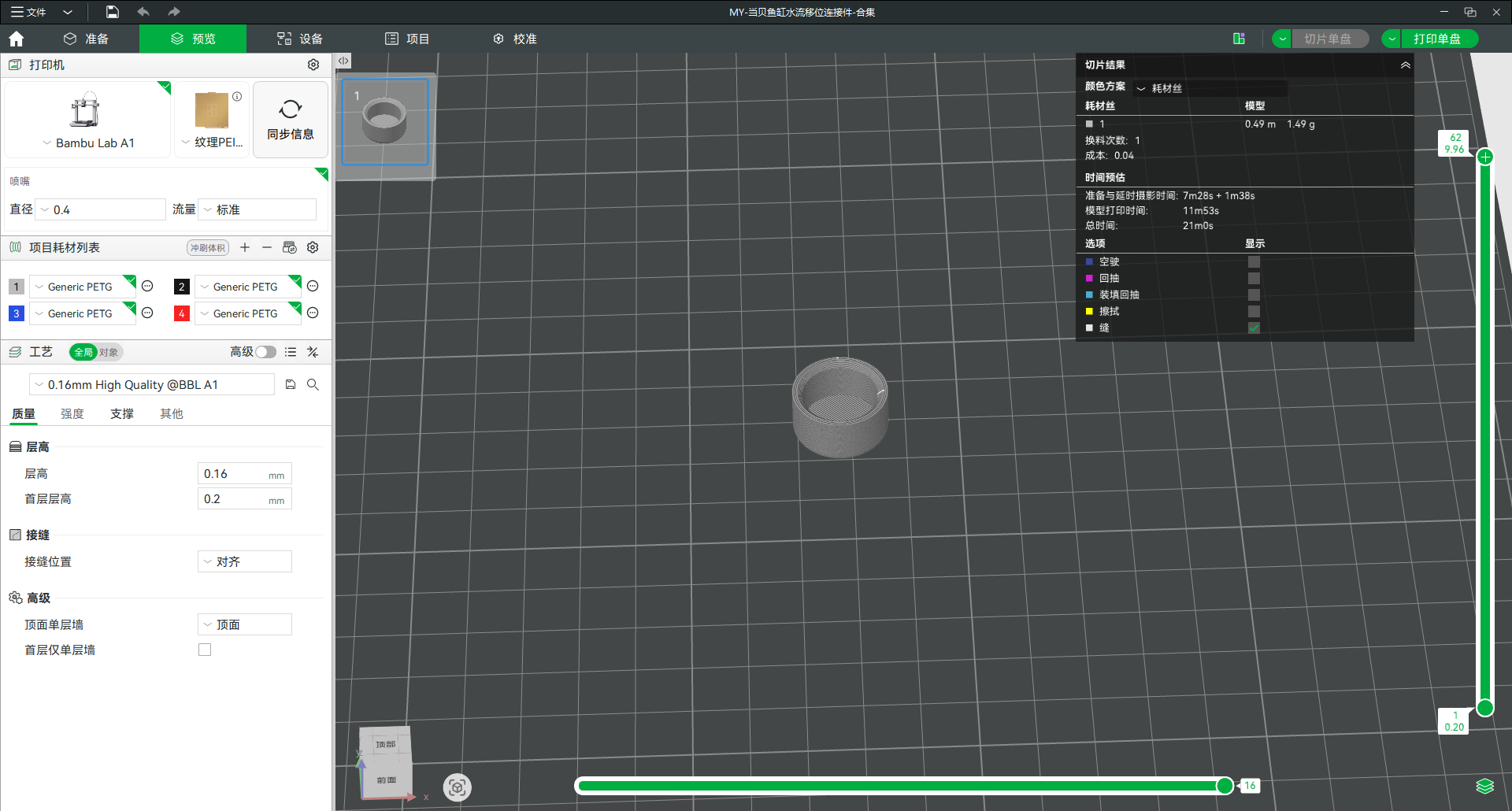Save the process preset icon
This screenshot has width=1512, height=811.
tap(291, 384)
